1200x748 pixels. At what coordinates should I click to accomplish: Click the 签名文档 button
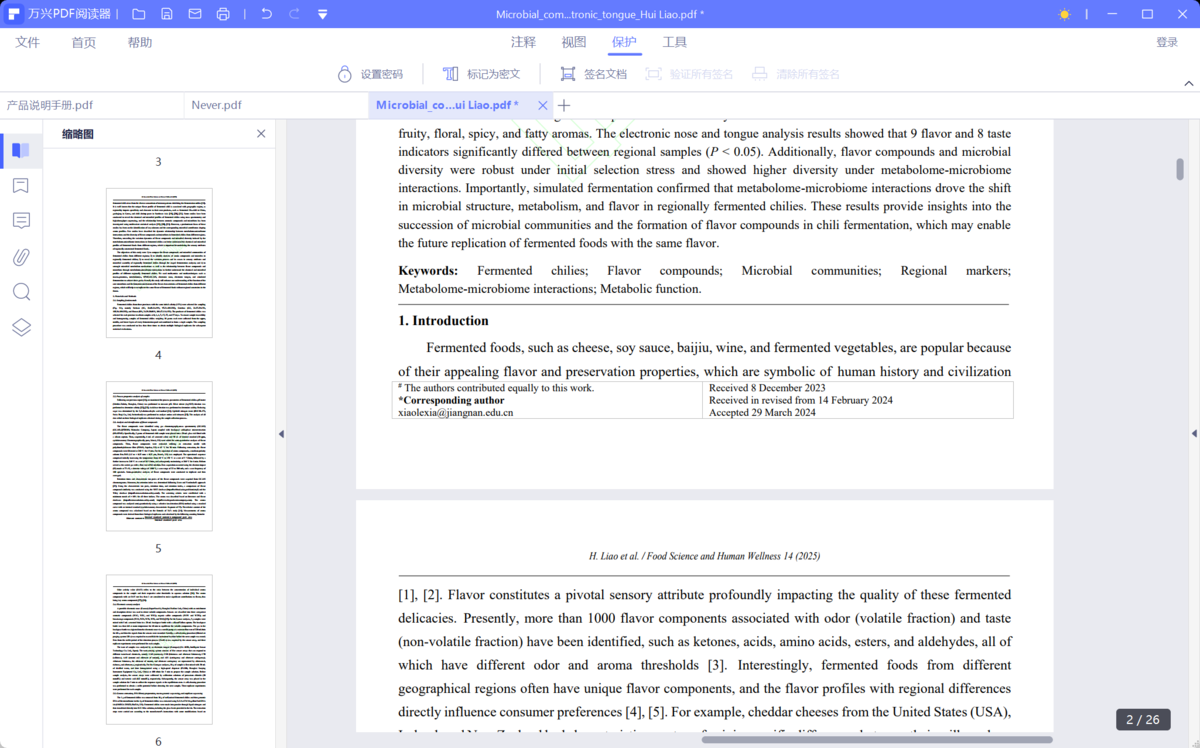coord(593,74)
